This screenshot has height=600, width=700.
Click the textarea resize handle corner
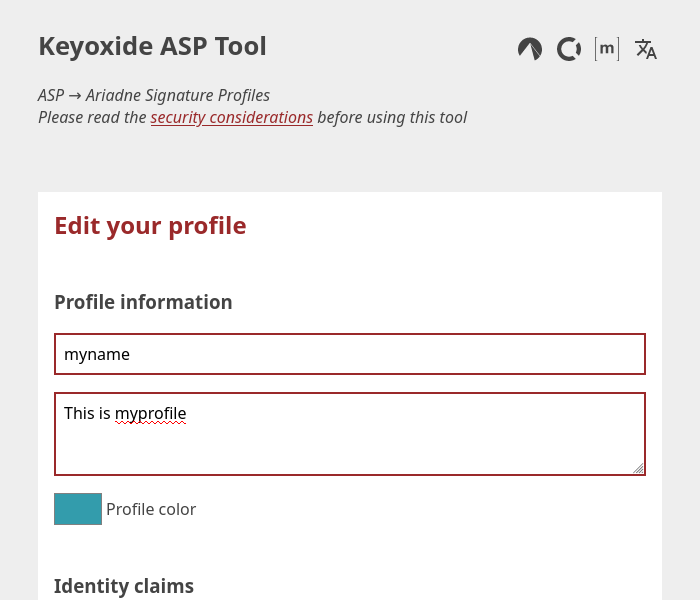point(638,468)
